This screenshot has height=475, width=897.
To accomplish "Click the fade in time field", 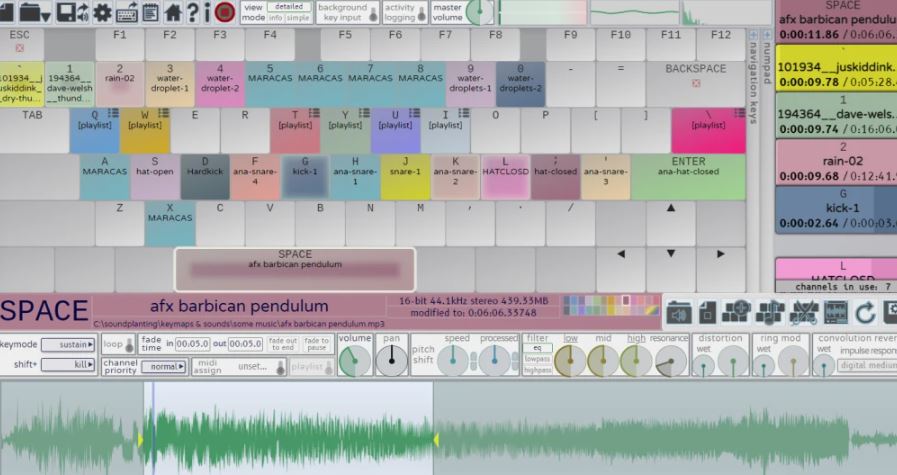I will pos(192,344).
